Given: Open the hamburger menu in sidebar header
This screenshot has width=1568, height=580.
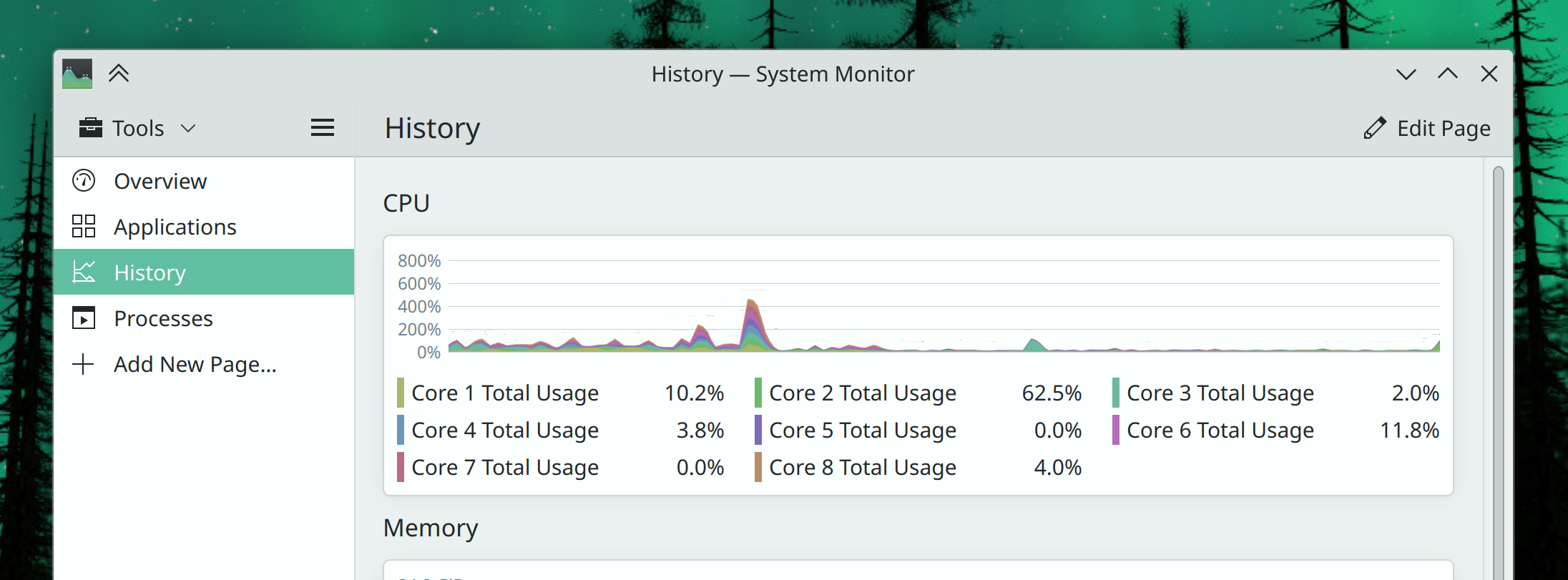Looking at the screenshot, I should coord(323,128).
